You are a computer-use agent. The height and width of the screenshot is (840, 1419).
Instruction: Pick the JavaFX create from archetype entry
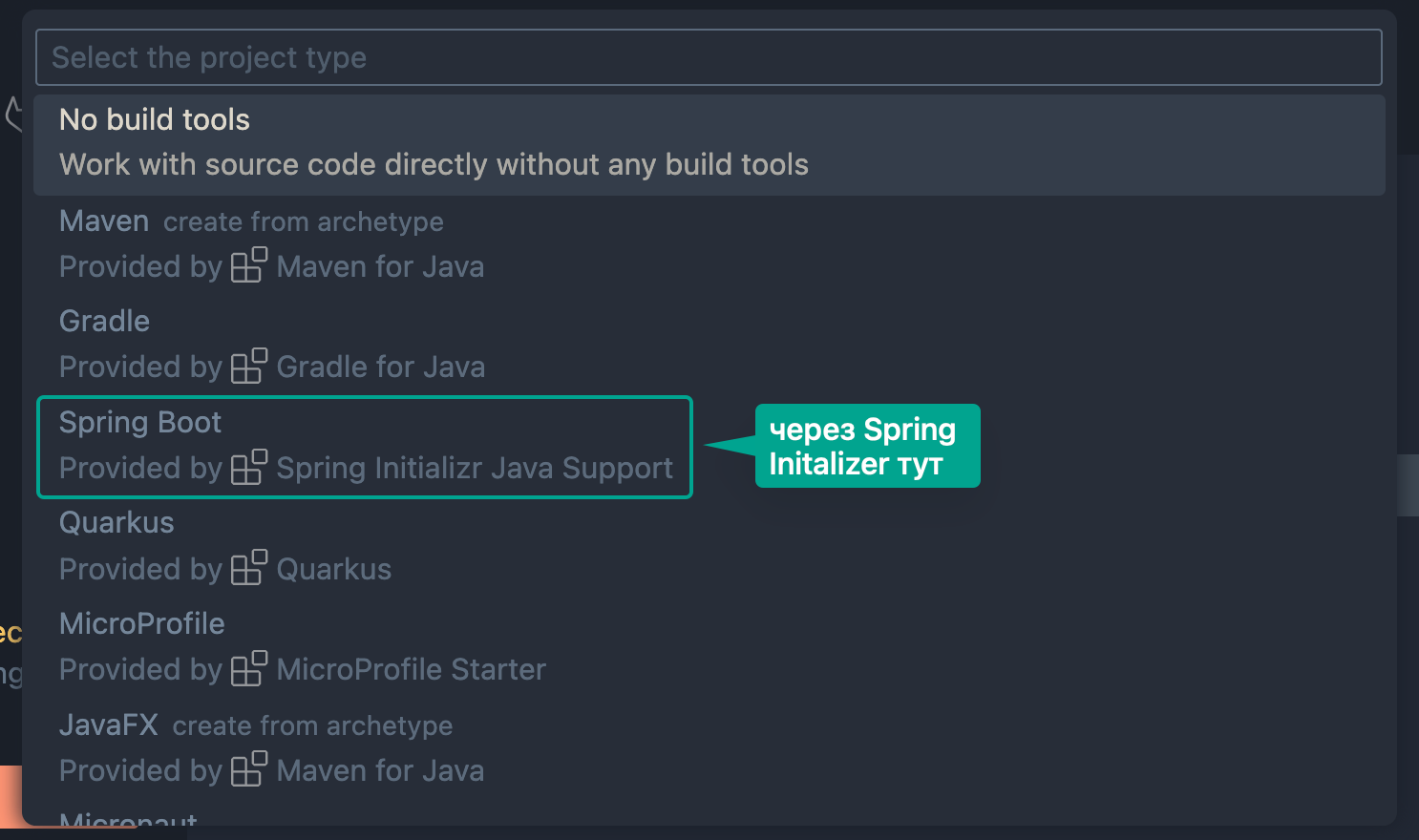click(x=709, y=748)
